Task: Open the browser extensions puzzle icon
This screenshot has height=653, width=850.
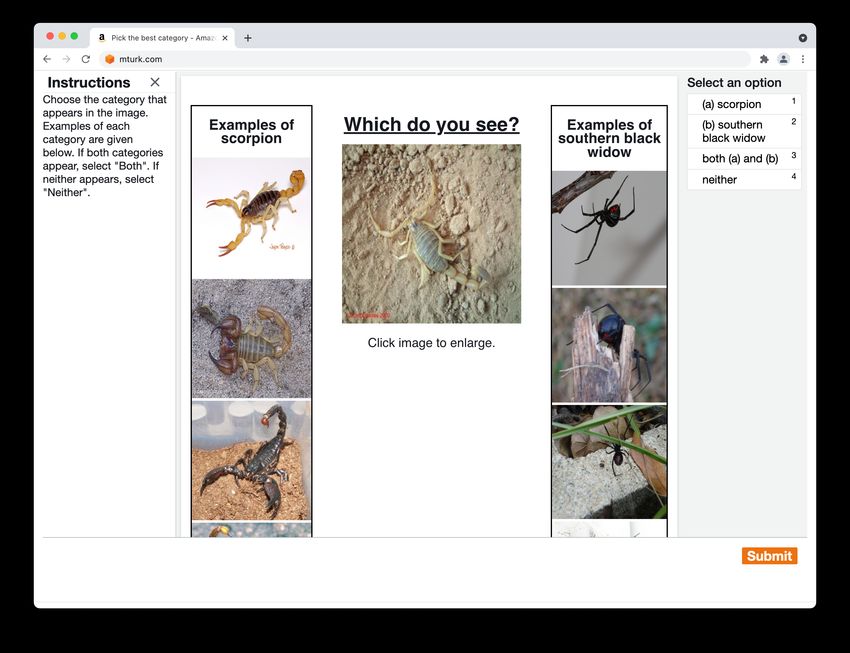Action: click(764, 59)
